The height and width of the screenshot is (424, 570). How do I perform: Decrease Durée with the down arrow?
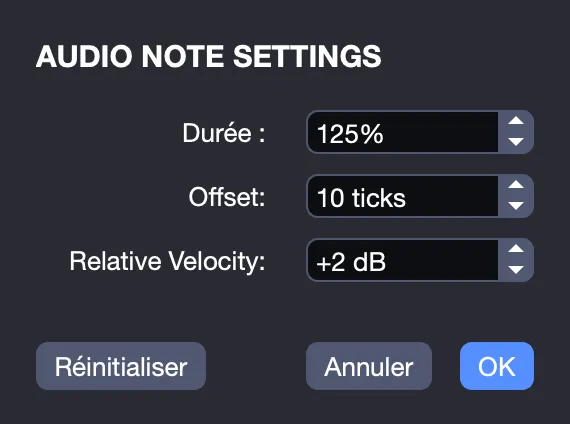(x=516, y=142)
